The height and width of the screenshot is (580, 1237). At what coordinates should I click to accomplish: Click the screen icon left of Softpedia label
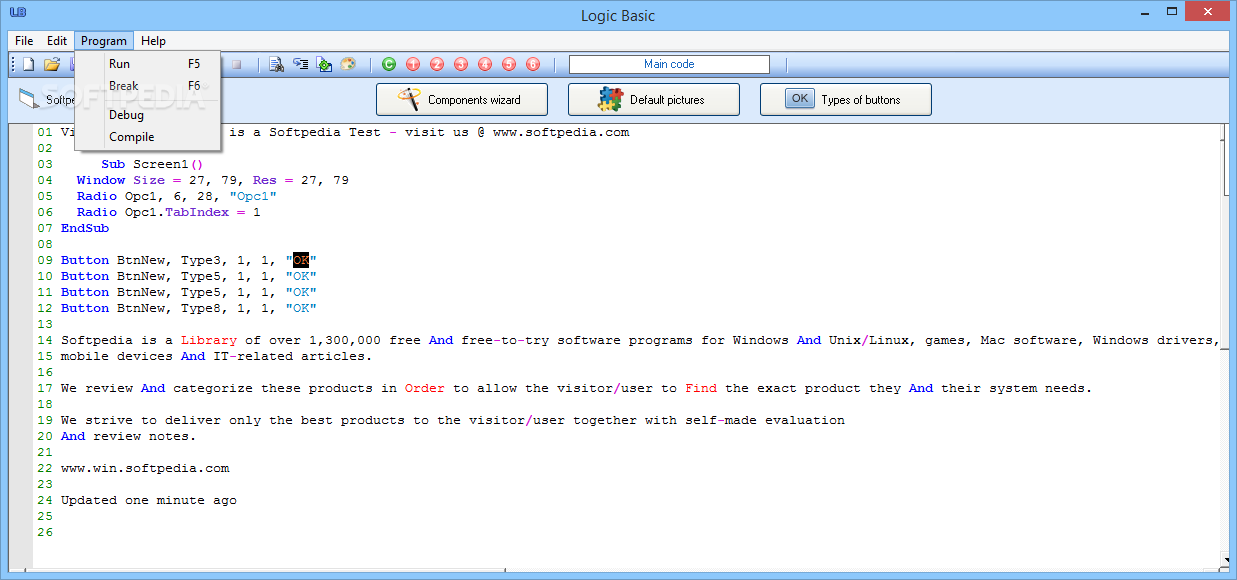click(29, 99)
